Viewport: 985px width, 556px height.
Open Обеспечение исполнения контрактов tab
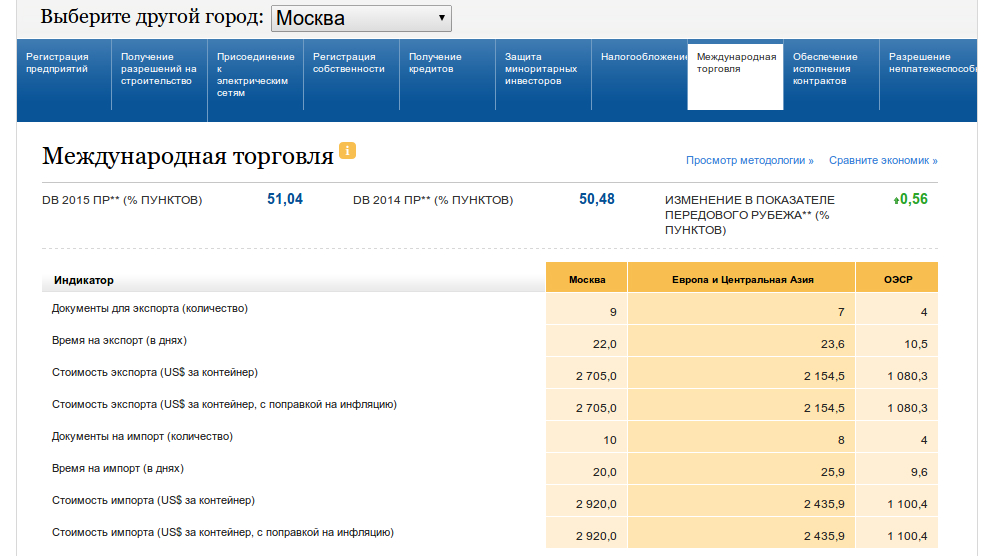point(832,75)
